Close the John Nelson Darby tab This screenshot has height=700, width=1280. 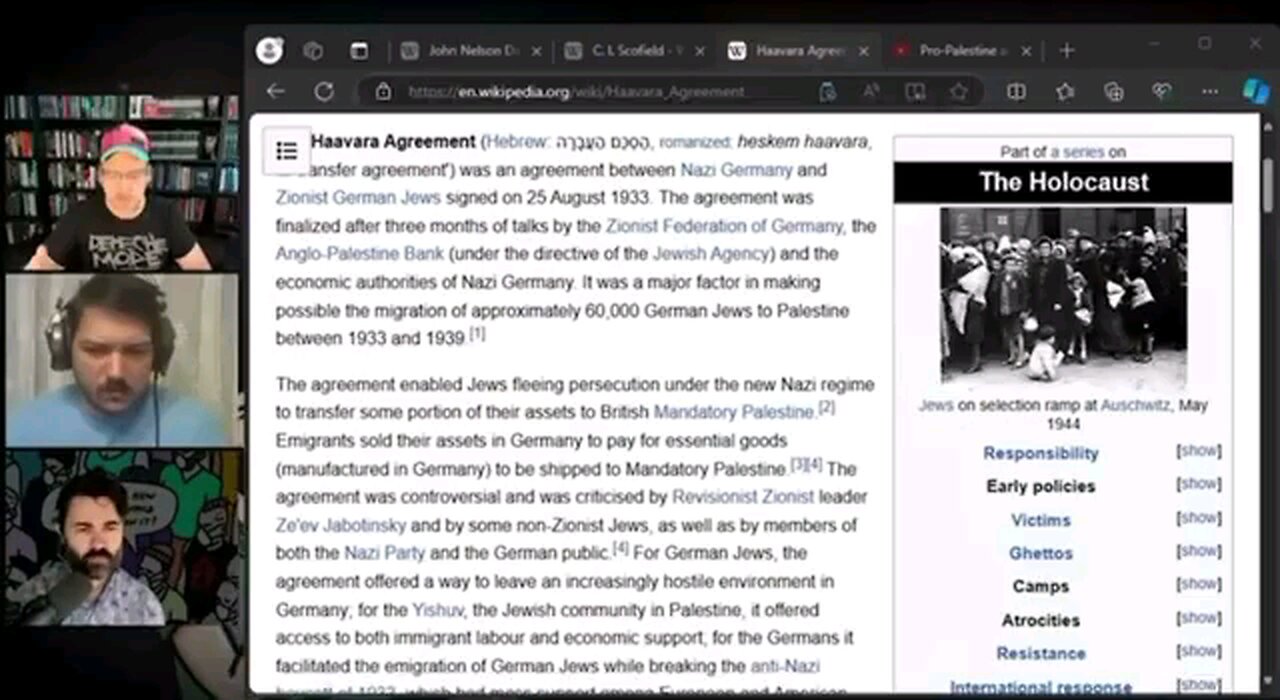point(537,51)
